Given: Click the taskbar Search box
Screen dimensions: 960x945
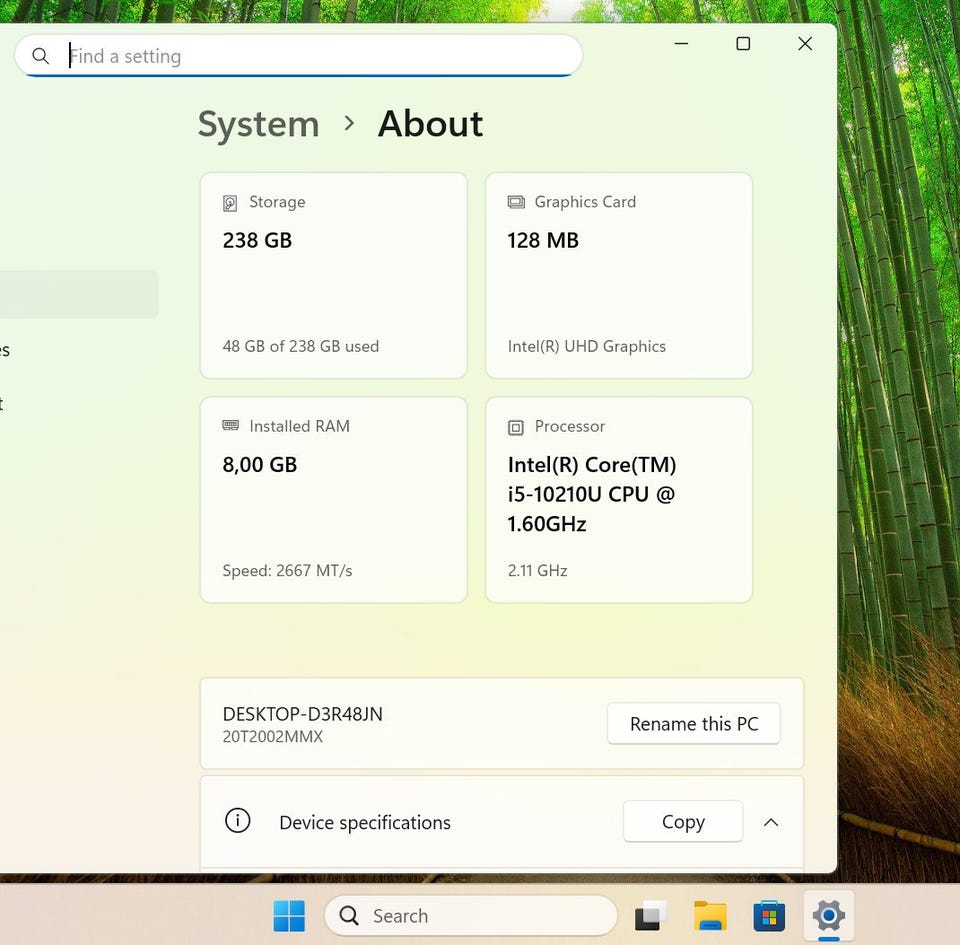Looking at the screenshot, I should click(x=470, y=915).
